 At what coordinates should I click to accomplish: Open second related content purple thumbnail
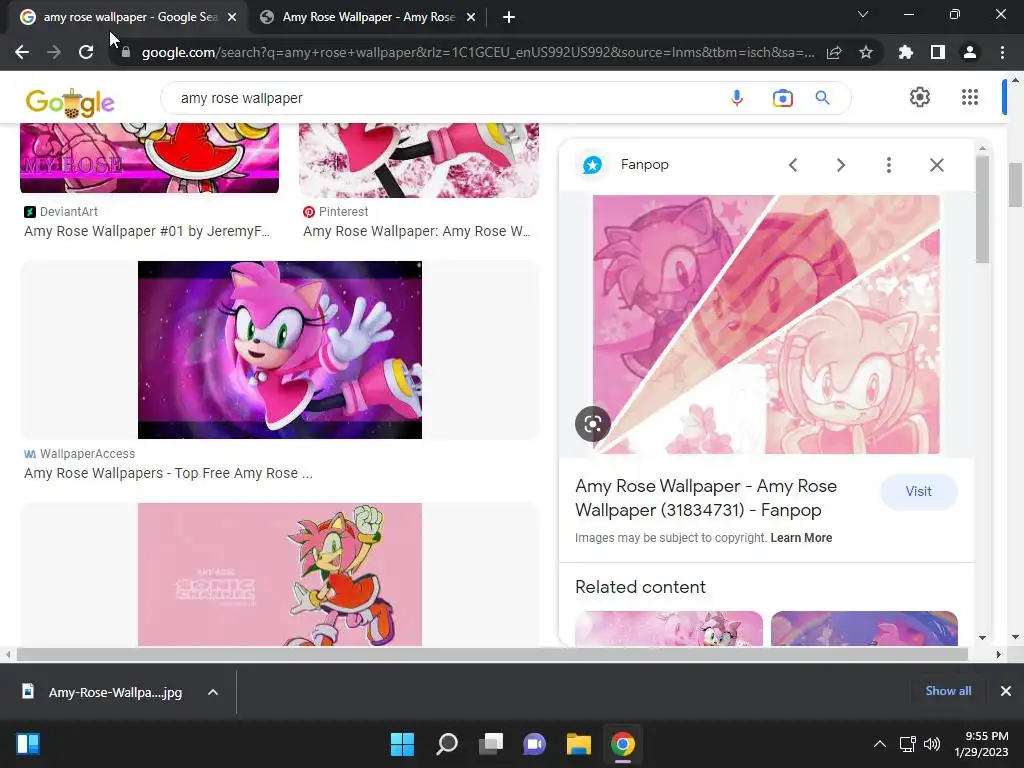point(864,628)
